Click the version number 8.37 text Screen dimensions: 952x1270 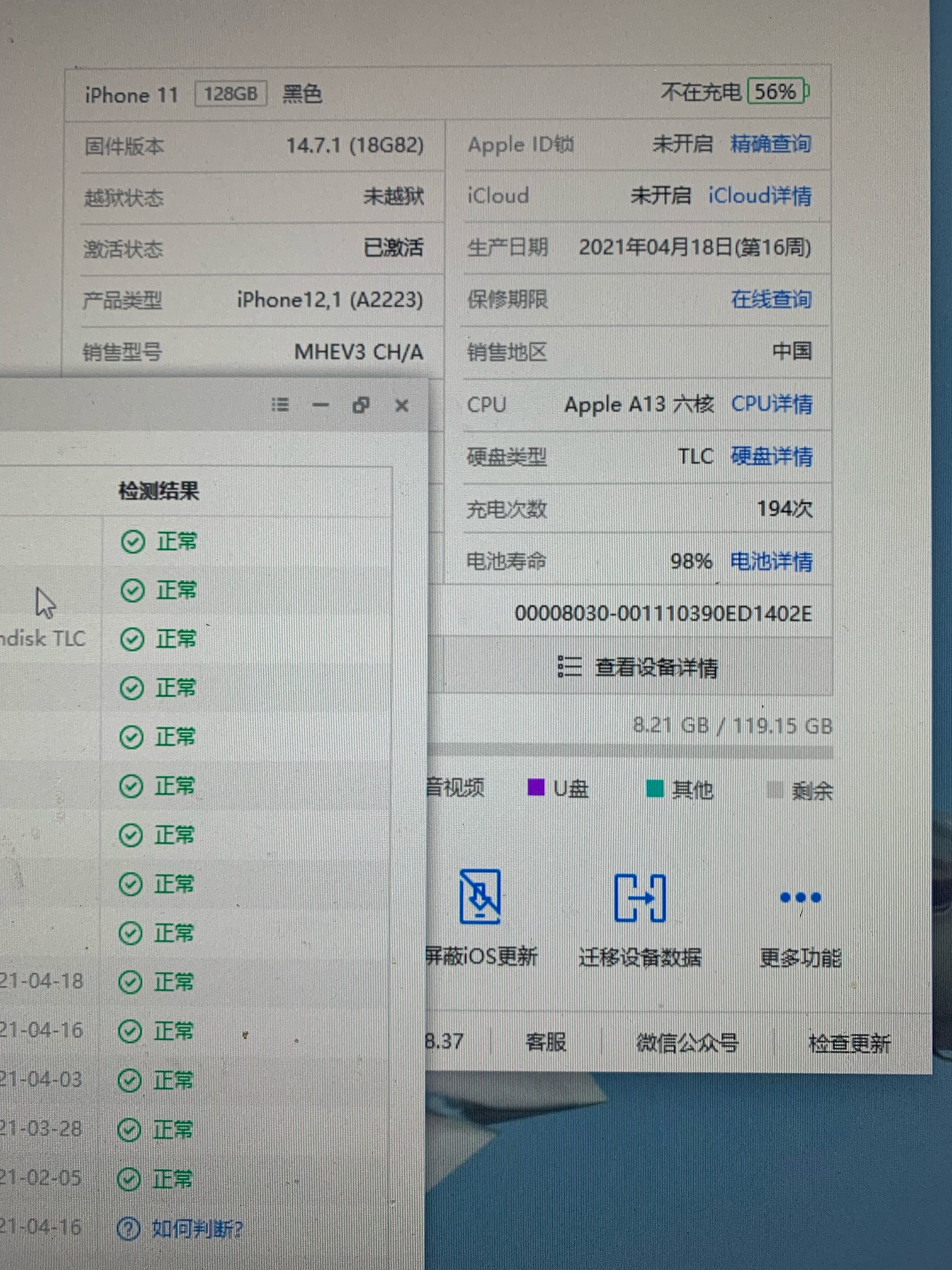click(x=445, y=1041)
